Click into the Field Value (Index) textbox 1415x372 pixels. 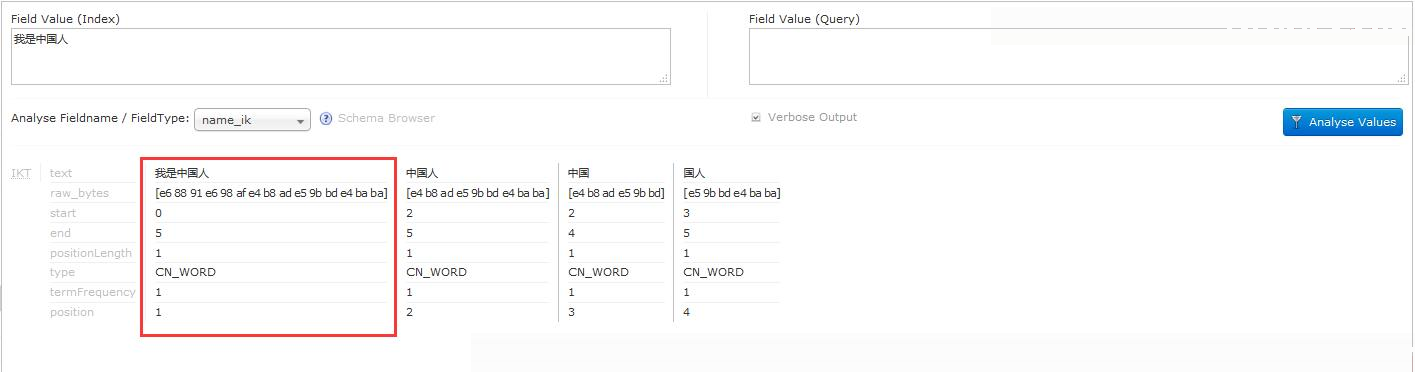(x=341, y=56)
